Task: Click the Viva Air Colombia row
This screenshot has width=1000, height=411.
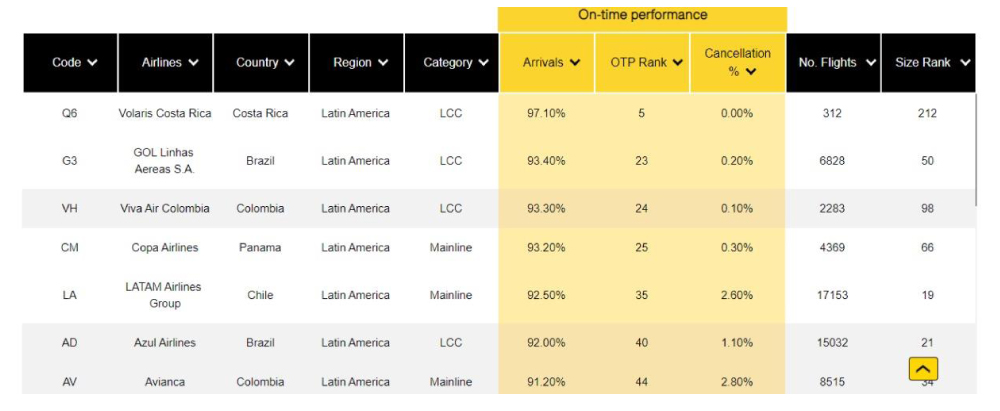Action: coord(165,208)
